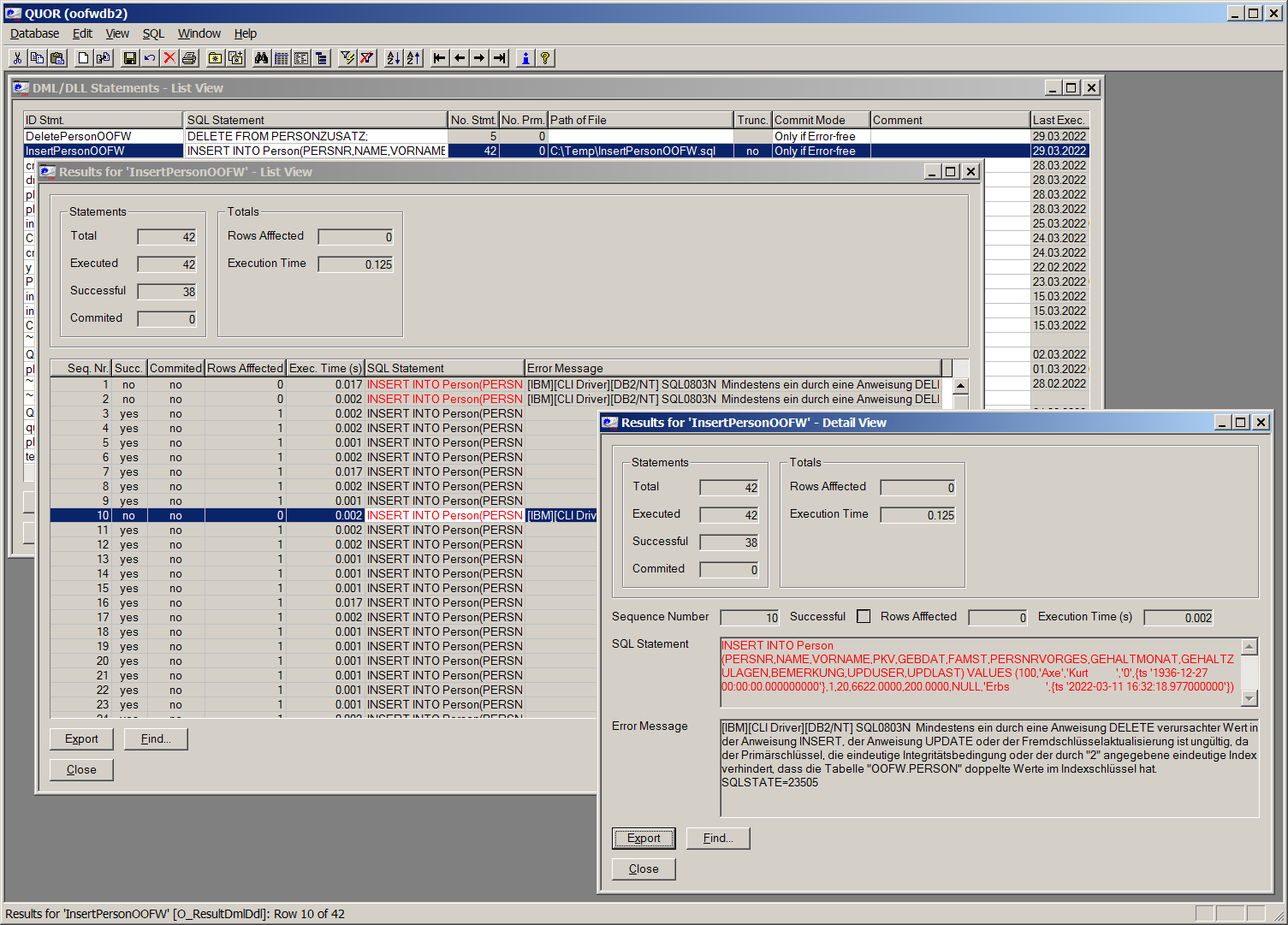Click Export button in Detail View
Image resolution: width=1288 pixels, height=925 pixels.
644,839
